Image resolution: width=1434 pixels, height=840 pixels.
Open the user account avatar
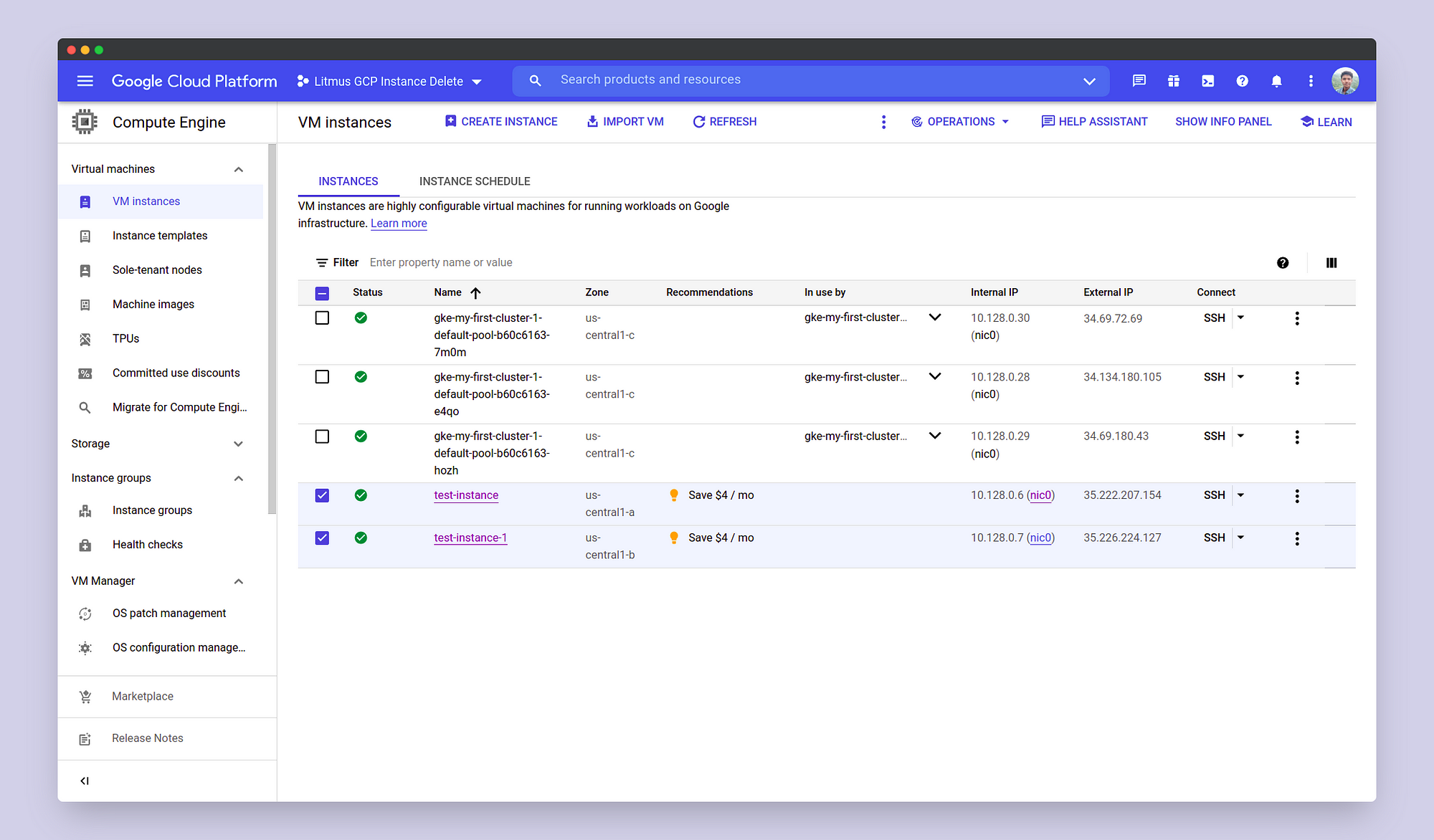click(x=1345, y=81)
